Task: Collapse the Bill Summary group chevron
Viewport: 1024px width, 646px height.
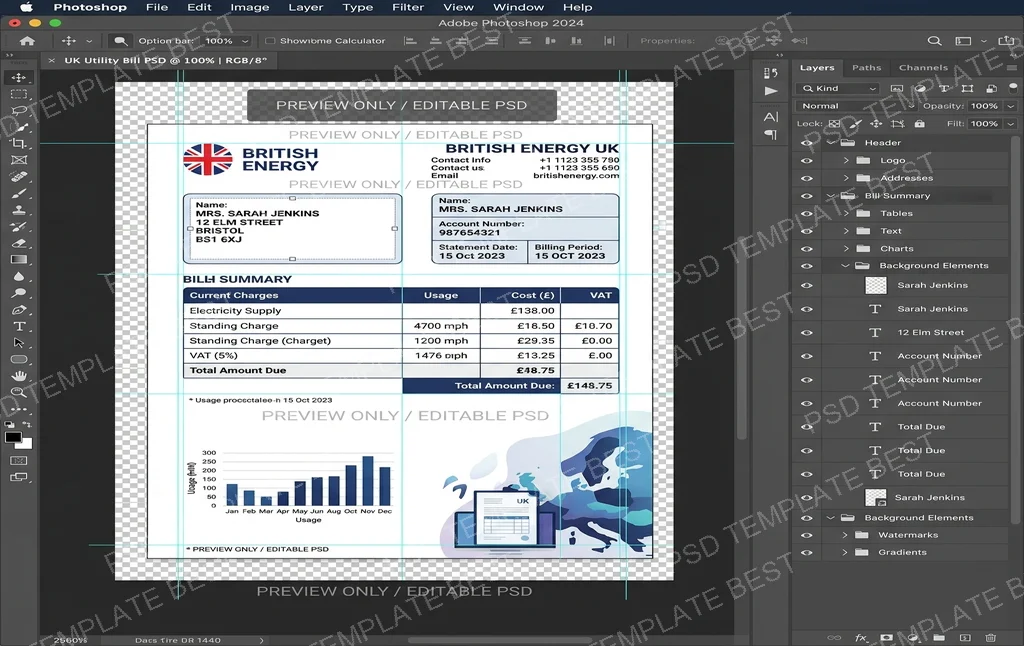Action: tap(831, 195)
